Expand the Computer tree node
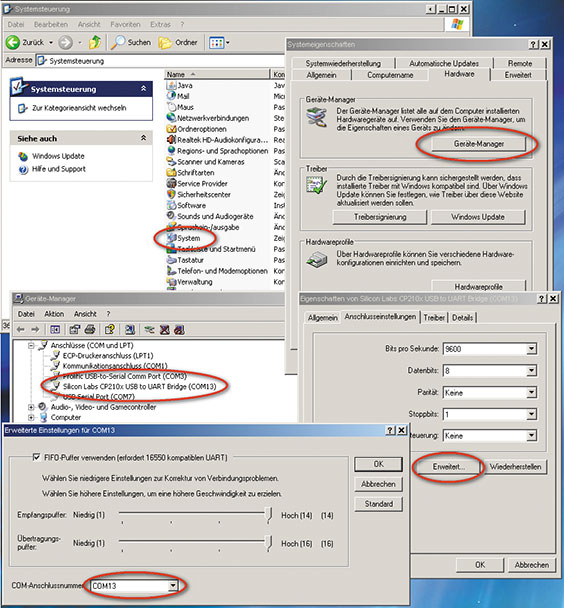This screenshot has width=564, height=608. pos(31,418)
